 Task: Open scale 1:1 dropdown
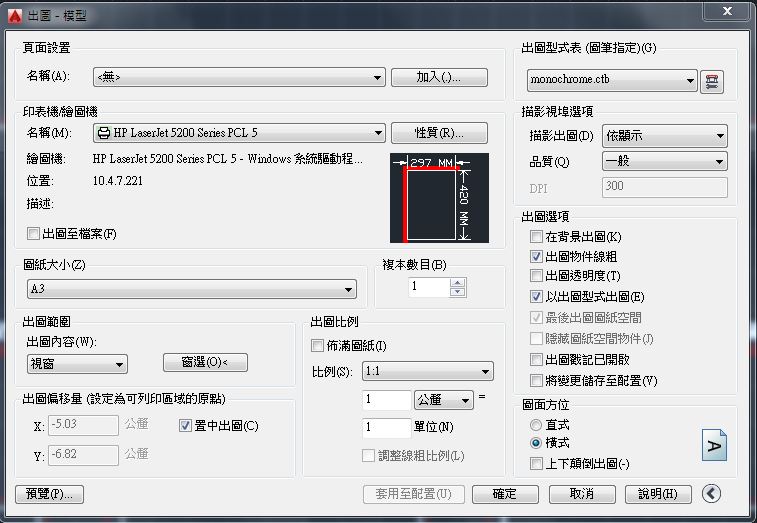click(428, 371)
